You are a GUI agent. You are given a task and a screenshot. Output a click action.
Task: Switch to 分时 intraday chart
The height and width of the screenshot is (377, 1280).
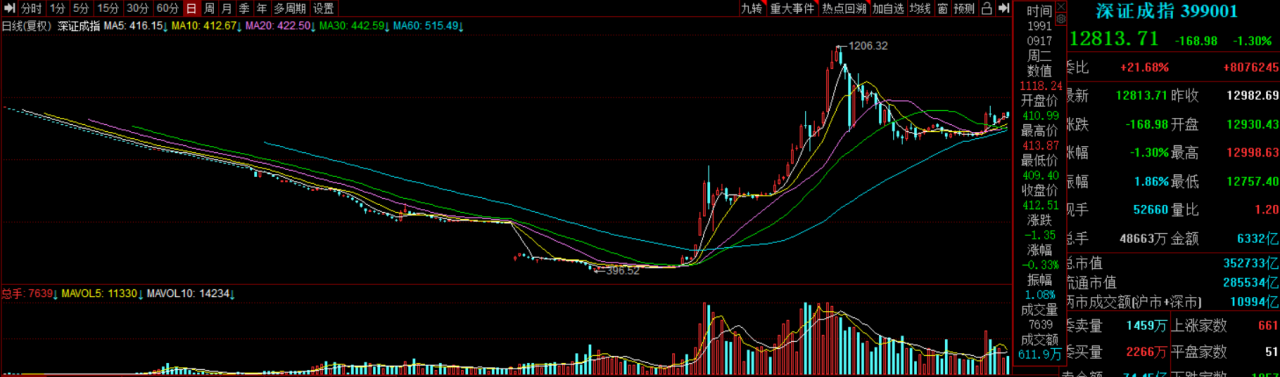(x=32, y=8)
